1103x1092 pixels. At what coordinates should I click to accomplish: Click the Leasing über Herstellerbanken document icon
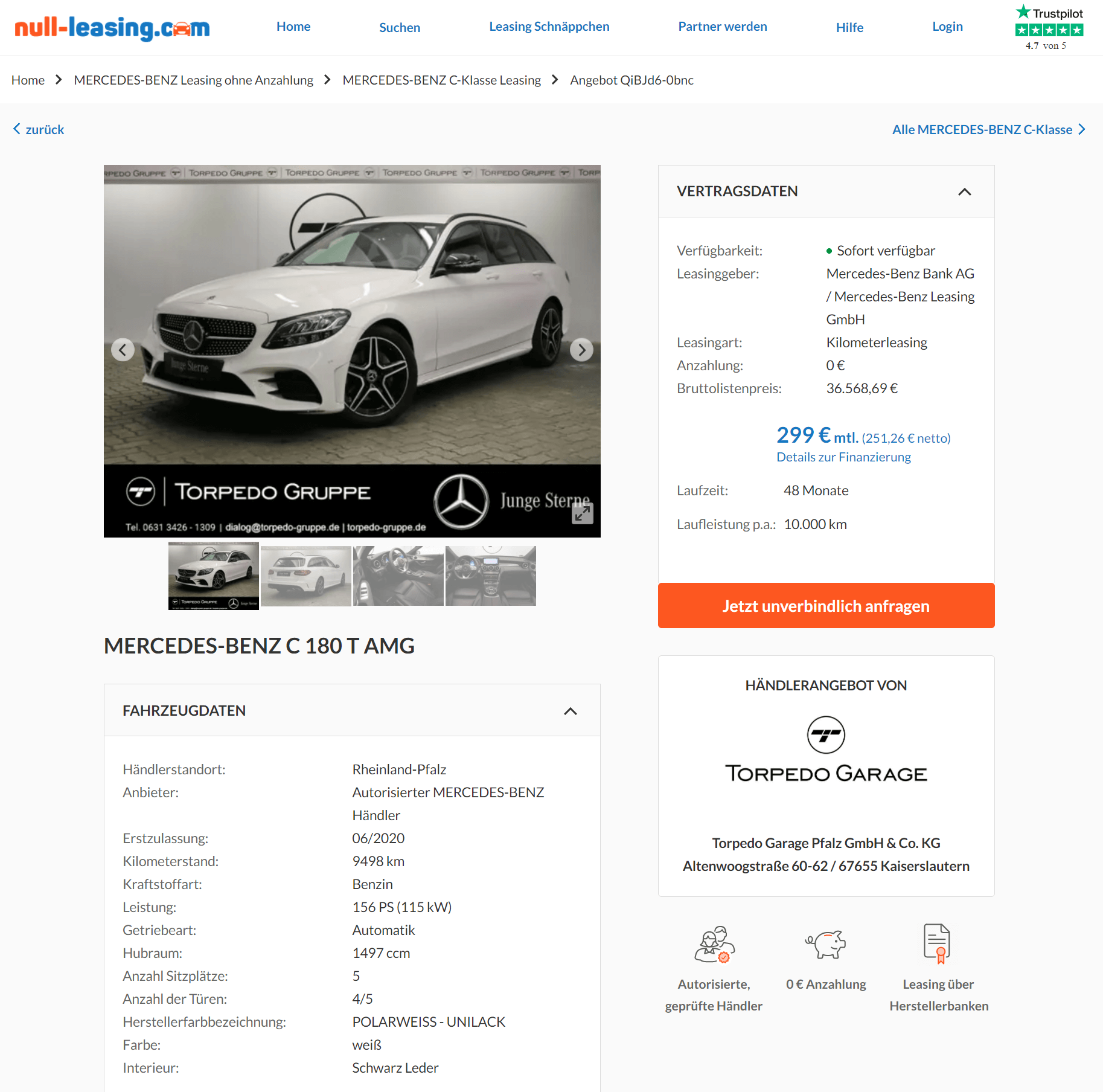point(938,943)
